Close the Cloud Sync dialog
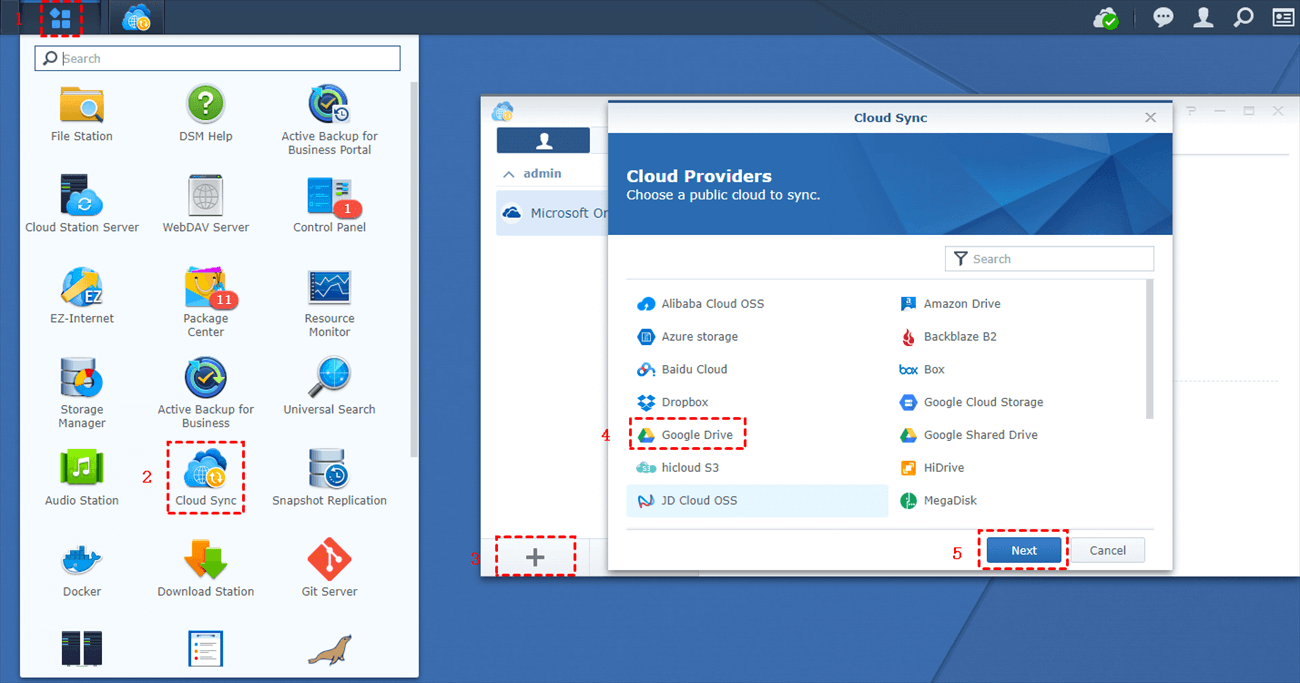The image size is (1300, 683). click(x=1150, y=118)
